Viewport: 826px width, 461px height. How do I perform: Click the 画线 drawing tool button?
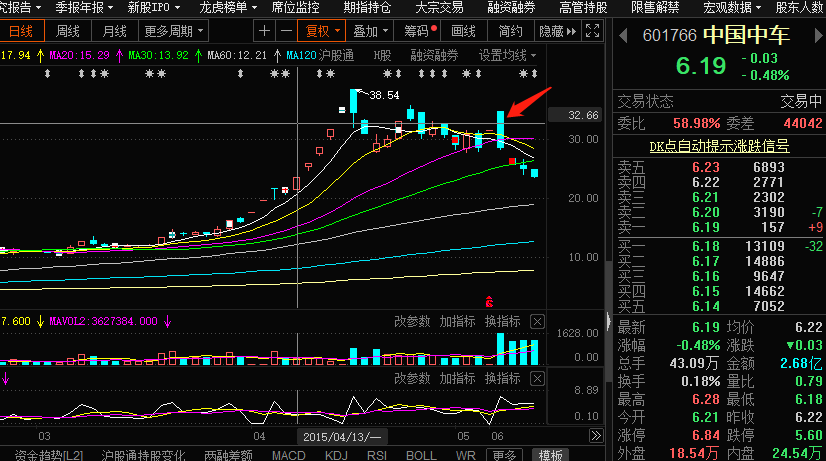point(464,31)
